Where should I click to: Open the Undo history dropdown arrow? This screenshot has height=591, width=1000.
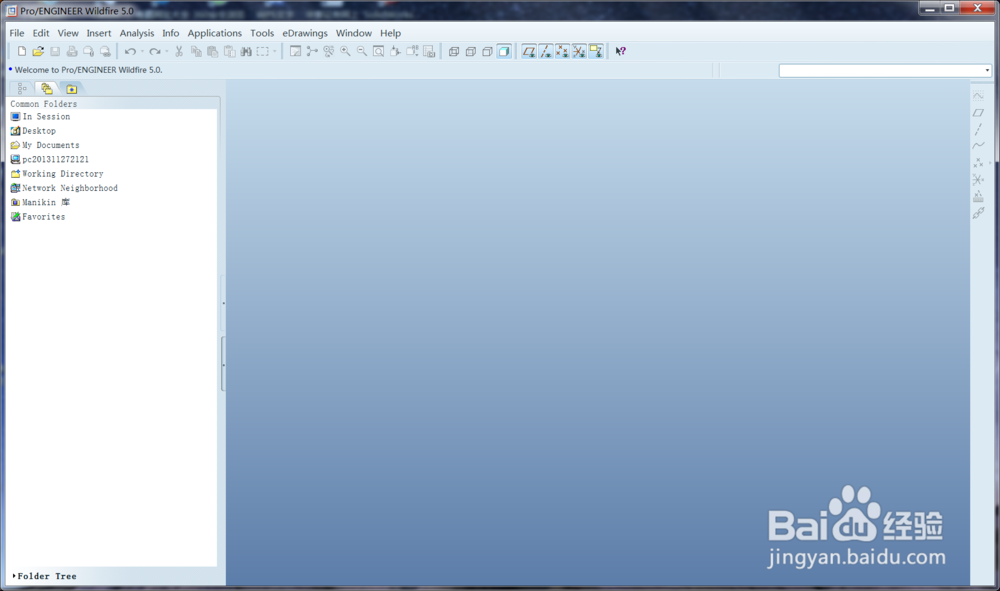142,52
